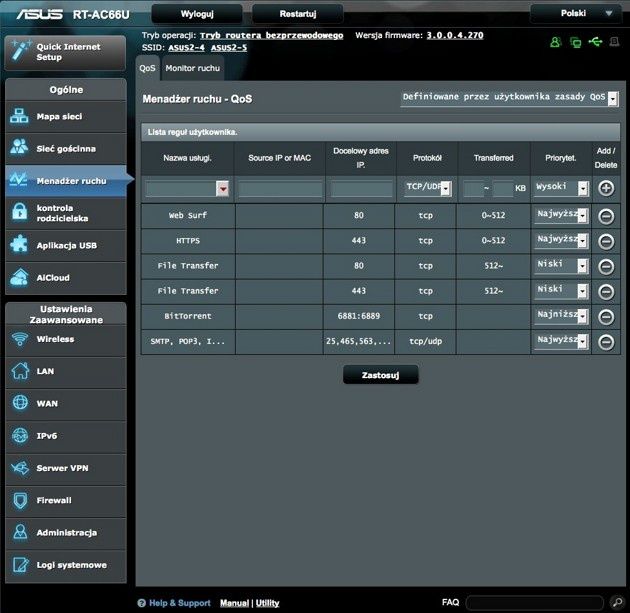This screenshot has width=630, height=613.
Task: Click the FAQ search magnifier icon
Action: 616,602
